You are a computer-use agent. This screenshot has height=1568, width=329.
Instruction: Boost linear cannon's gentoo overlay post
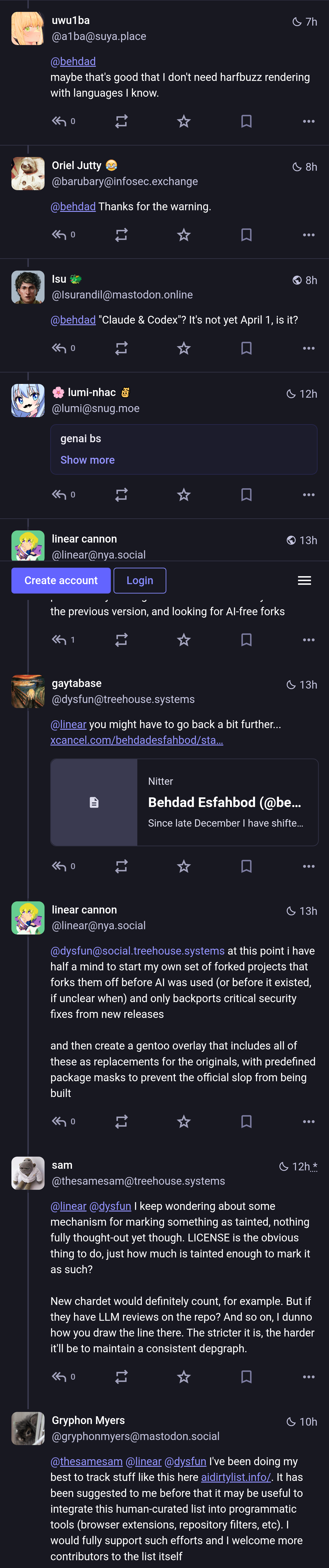(122, 1121)
